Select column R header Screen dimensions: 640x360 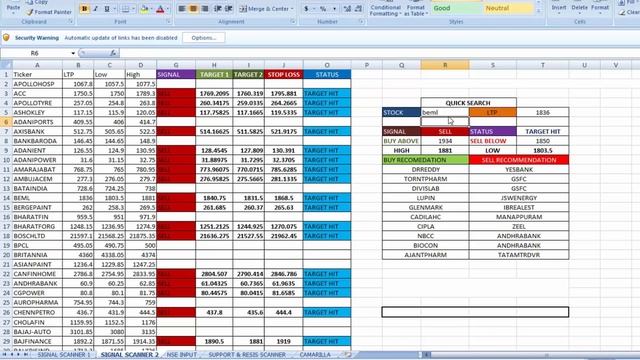tap(445, 65)
